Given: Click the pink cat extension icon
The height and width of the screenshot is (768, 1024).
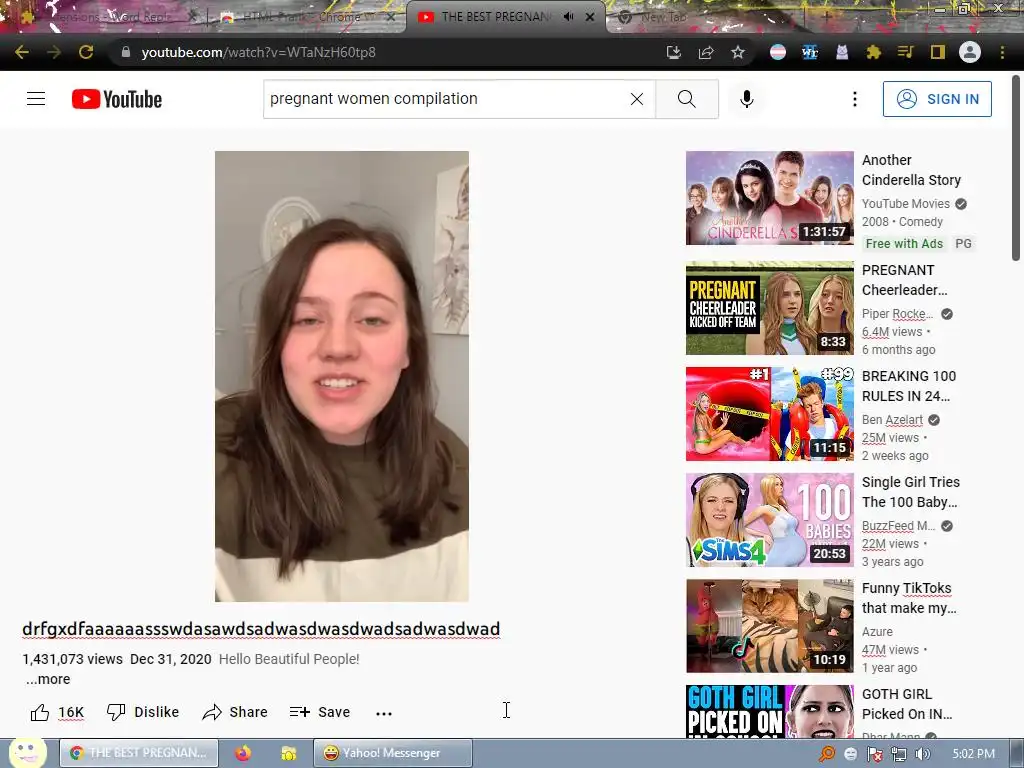Looking at the screenshot, I should point(842,52).
